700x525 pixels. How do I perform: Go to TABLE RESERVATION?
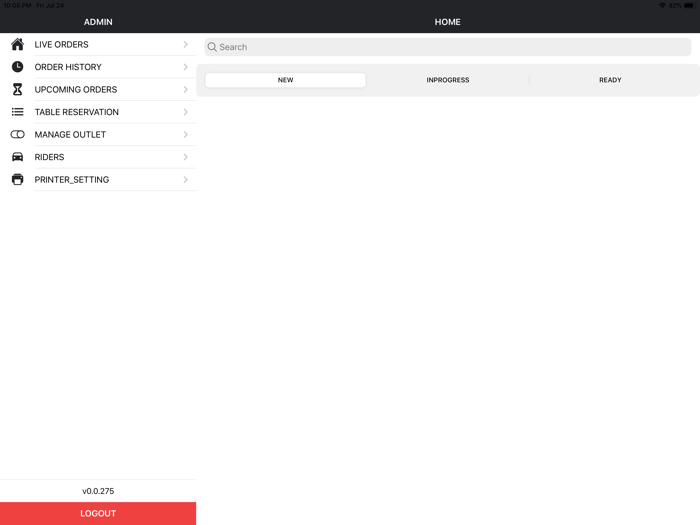(x=98, y=112)
